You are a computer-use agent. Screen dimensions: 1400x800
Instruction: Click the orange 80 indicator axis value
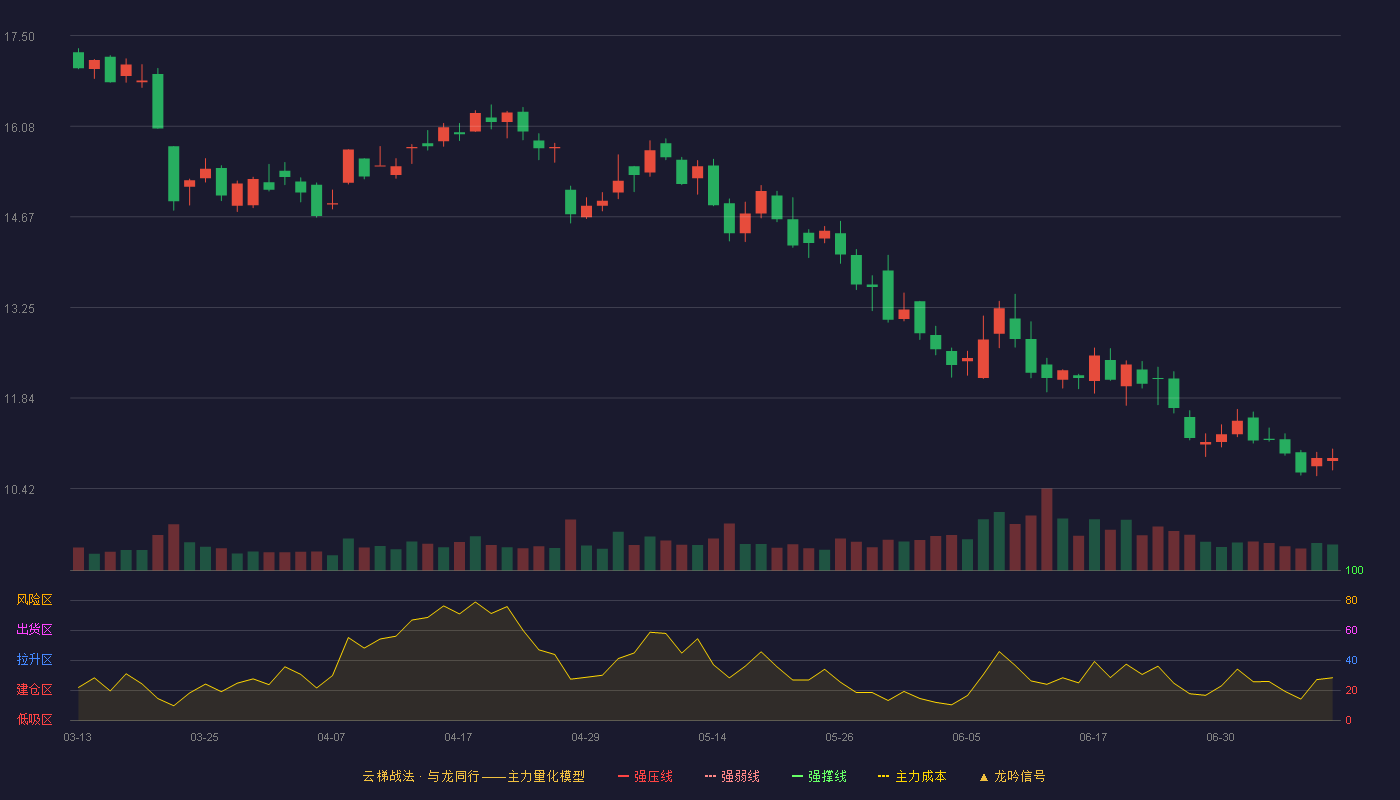point(1351,600)
